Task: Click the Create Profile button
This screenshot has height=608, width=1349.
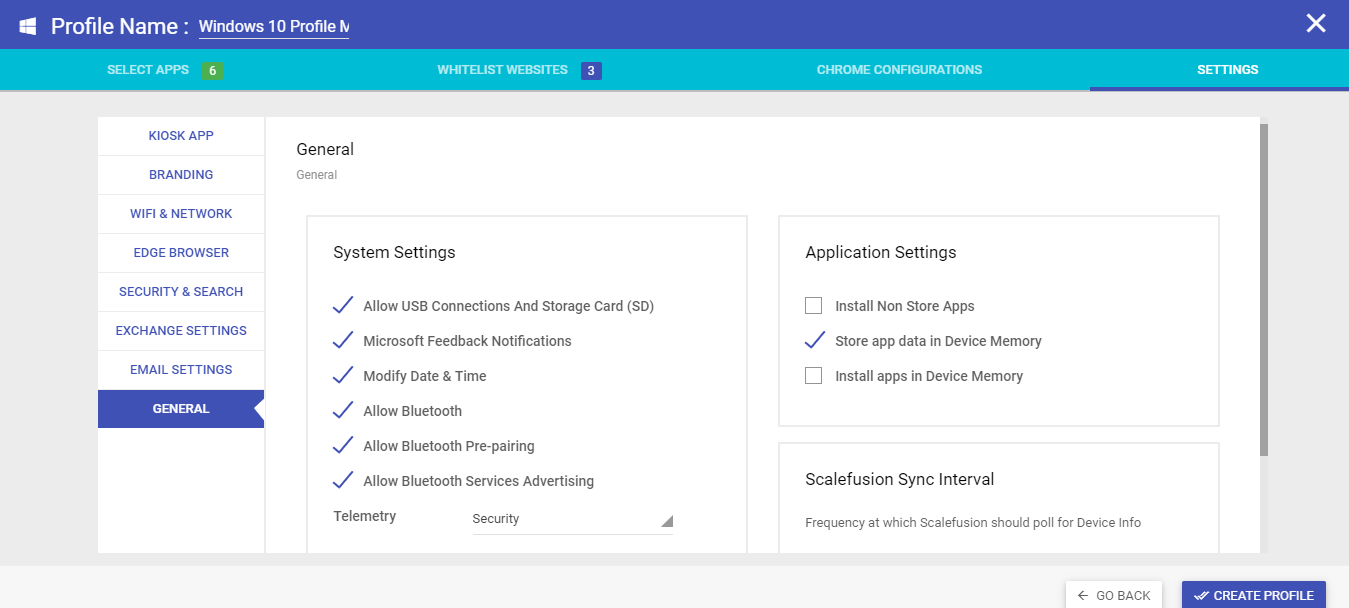Action: coord(1254,595)
